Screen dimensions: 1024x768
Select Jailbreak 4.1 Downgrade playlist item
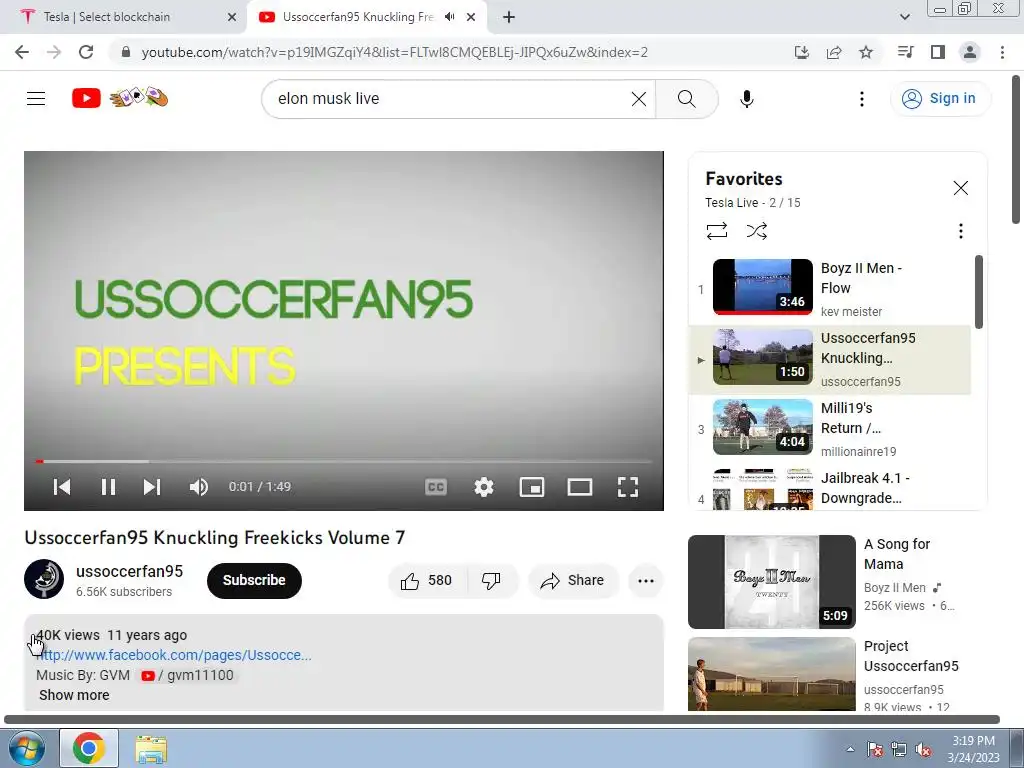pyautogui.click(x=829, y=487)
